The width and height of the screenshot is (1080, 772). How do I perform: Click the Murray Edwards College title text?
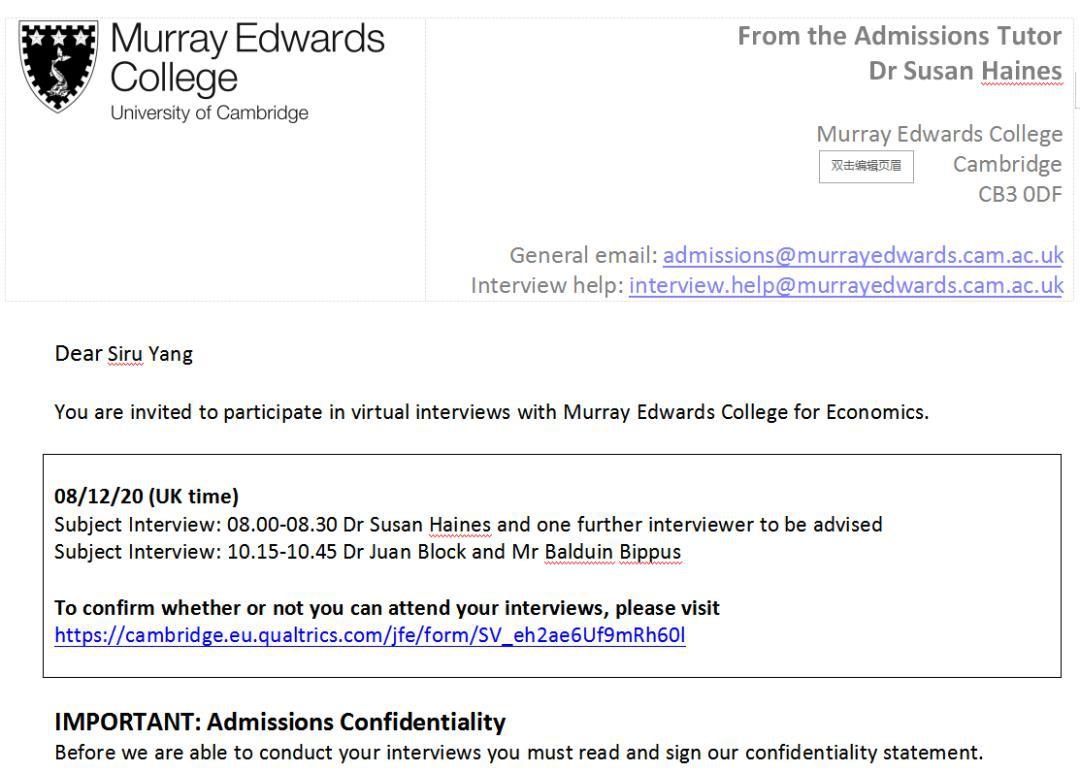coord(247,59)
